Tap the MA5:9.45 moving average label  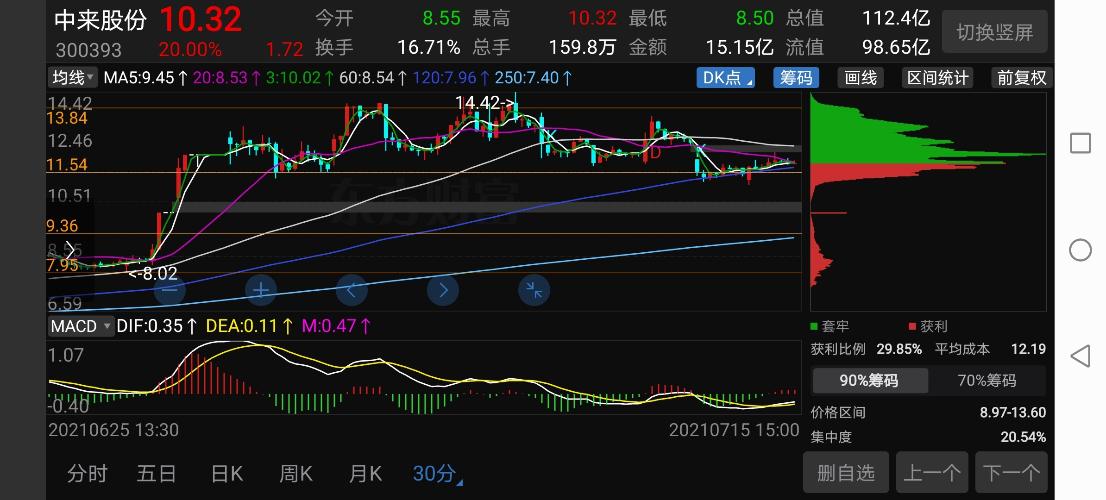click(x=146, y=78)
